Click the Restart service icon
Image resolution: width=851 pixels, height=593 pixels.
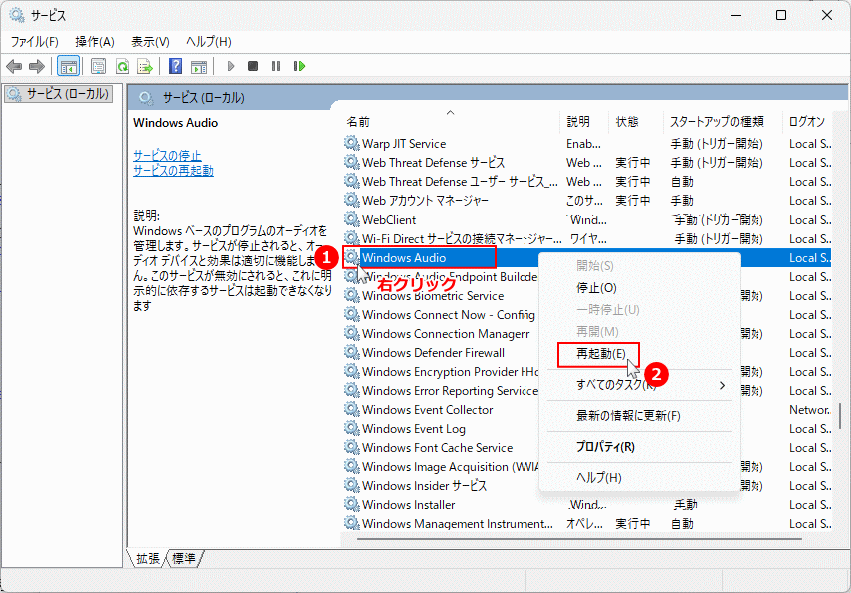pyautogui.click(x=299, y=66)
